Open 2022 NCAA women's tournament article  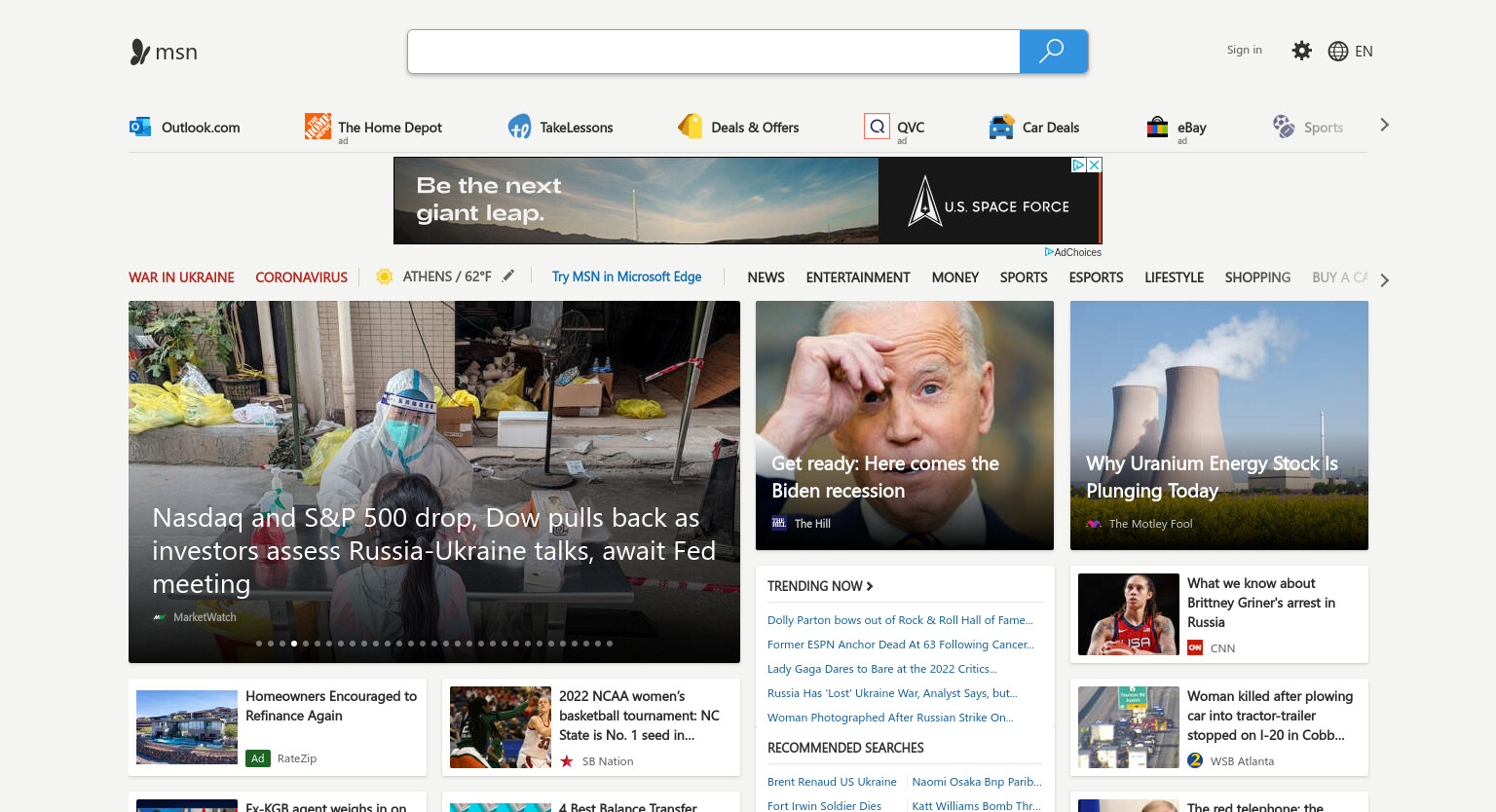pyautogui.click(x=591, y=727)
